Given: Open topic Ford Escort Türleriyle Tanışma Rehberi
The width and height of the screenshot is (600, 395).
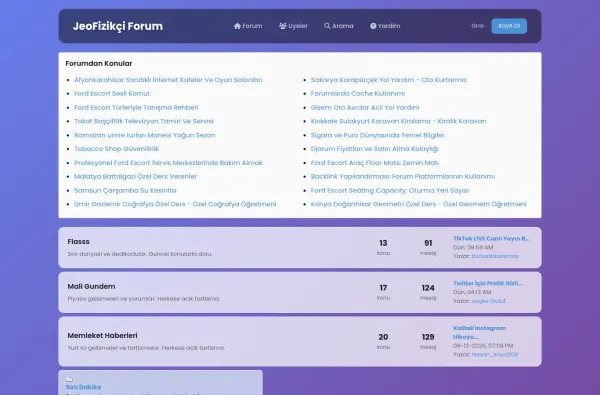Looking at the screenshot, I should pyautogui.click(x=136, y=108).
